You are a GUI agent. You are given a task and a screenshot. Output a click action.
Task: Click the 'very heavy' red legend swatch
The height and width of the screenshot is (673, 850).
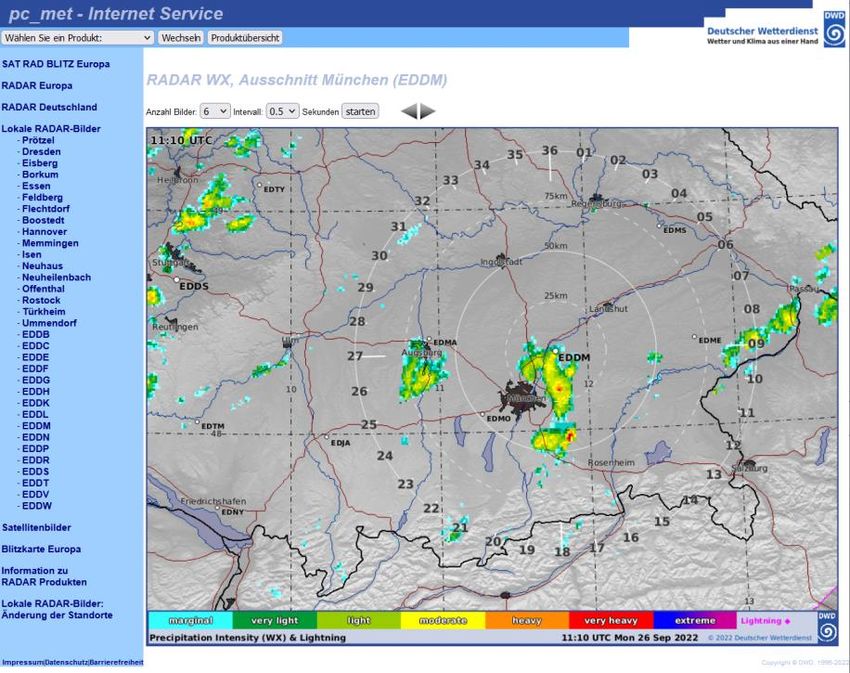pyautogui.click(x=610, y=620)
